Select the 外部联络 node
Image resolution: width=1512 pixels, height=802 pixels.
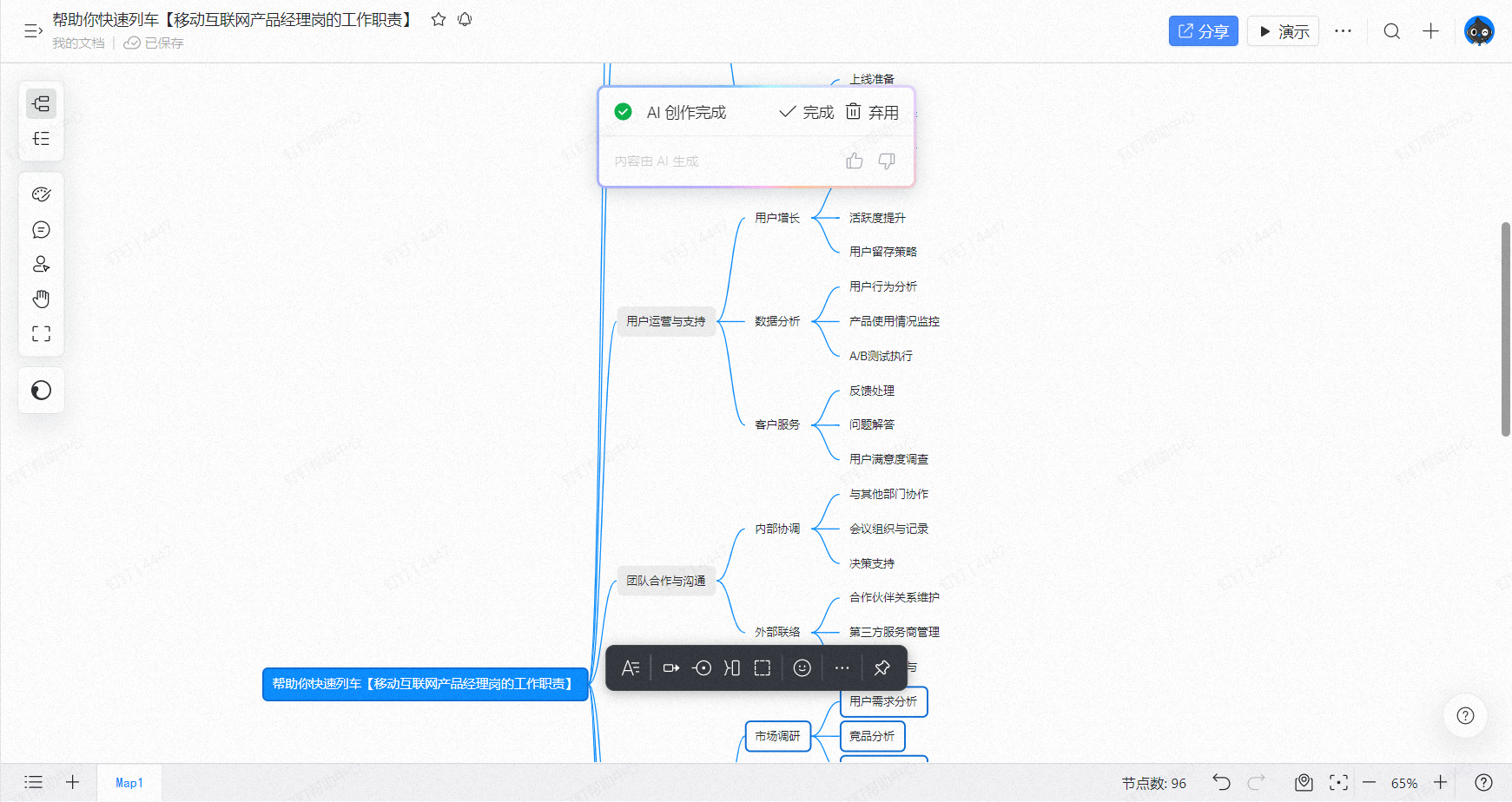pyautogui.click(x=777, y=632)
